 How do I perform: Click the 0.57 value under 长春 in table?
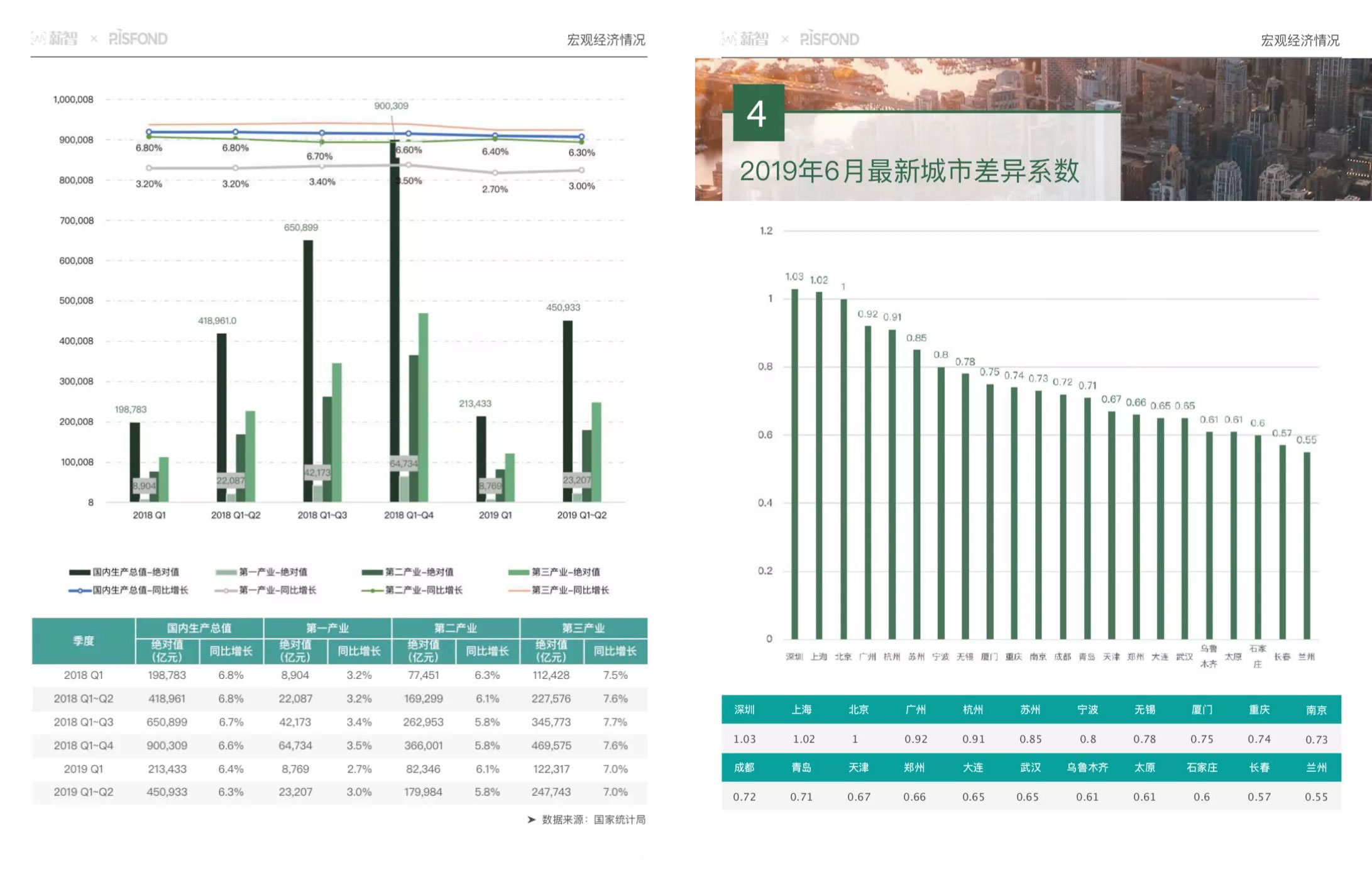tap(1259, 797)
